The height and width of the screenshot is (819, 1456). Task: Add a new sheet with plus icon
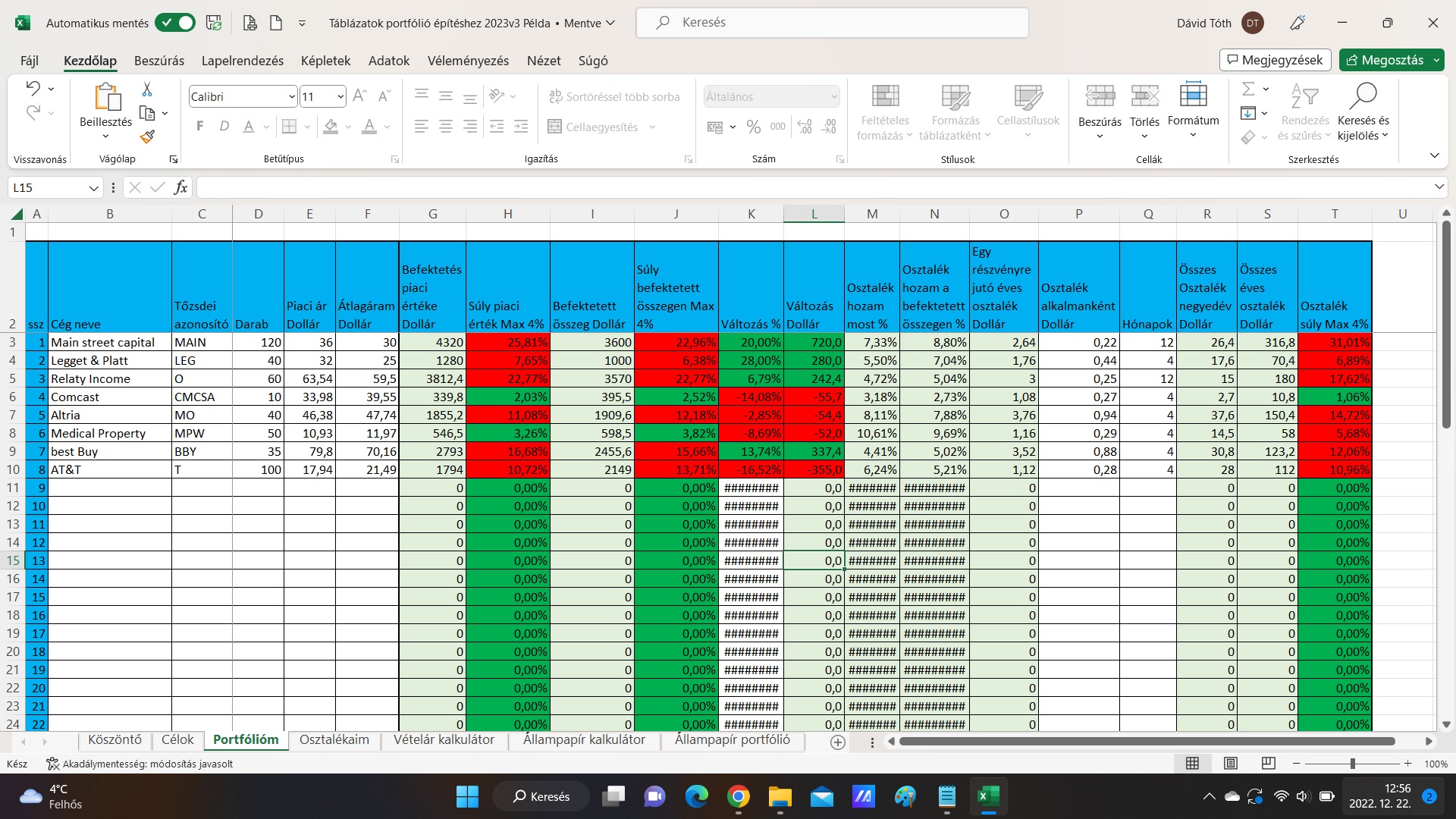837,742
